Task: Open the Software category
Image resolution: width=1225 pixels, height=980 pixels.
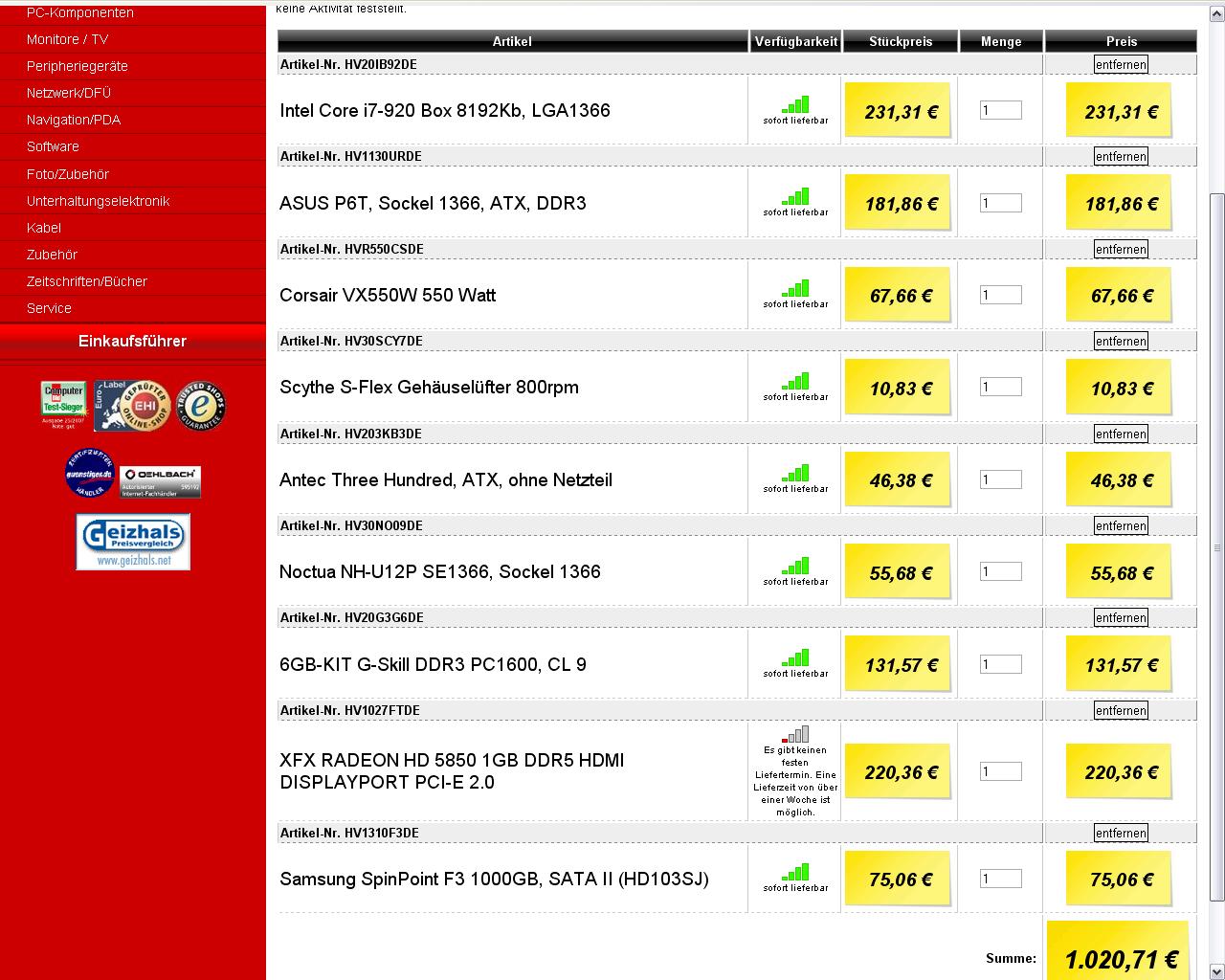Action: (x=53, y=146)
